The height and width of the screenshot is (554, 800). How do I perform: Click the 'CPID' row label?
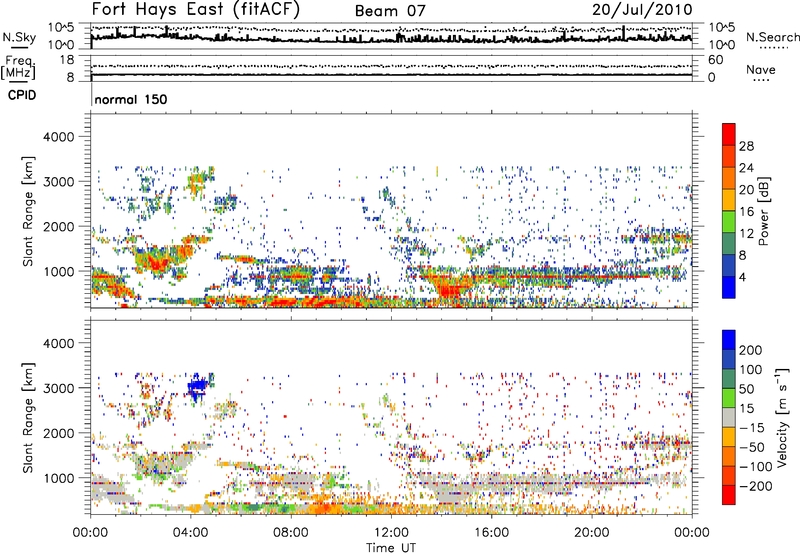point(22,95)
